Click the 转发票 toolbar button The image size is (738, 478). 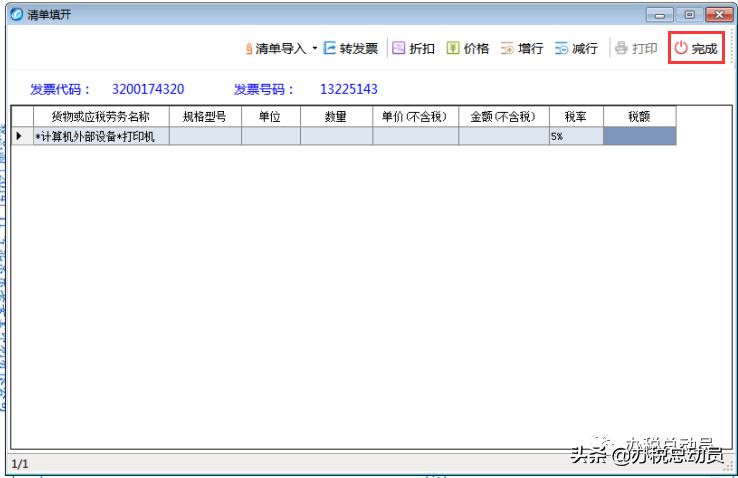point(351,48)
